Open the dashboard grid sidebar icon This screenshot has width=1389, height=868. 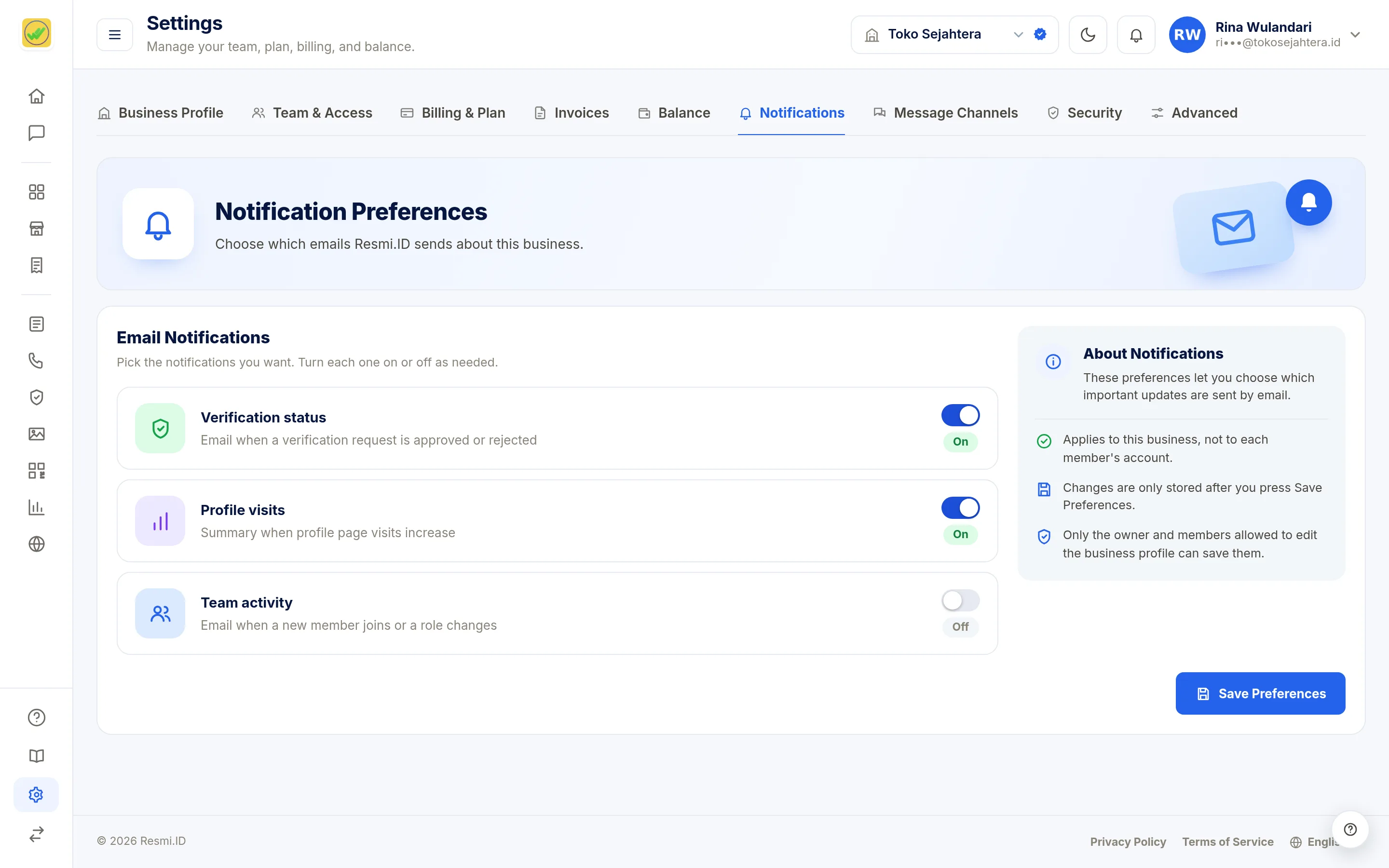point(36,192)
